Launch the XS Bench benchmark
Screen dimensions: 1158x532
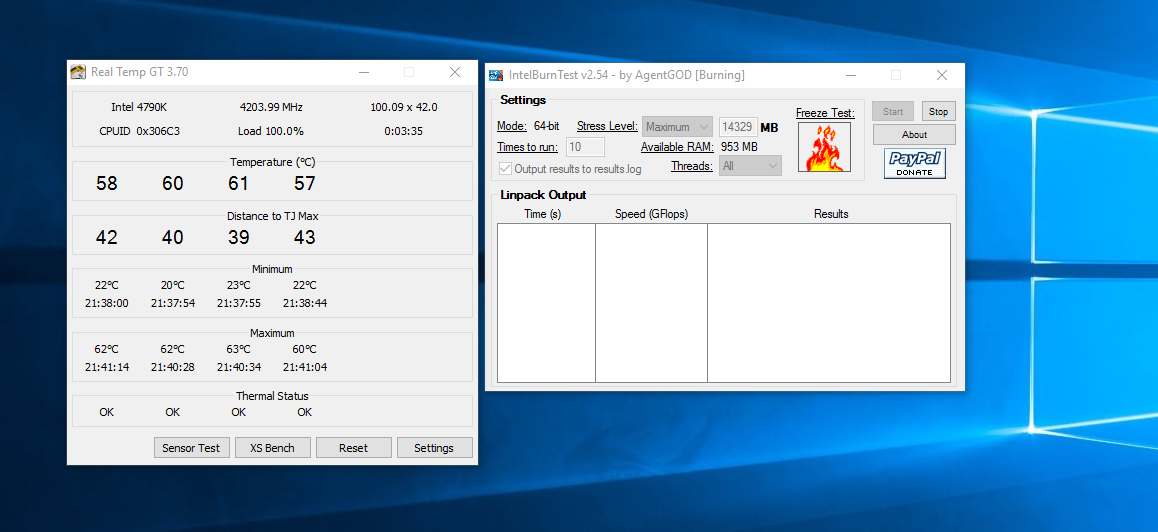coord(273,448)
